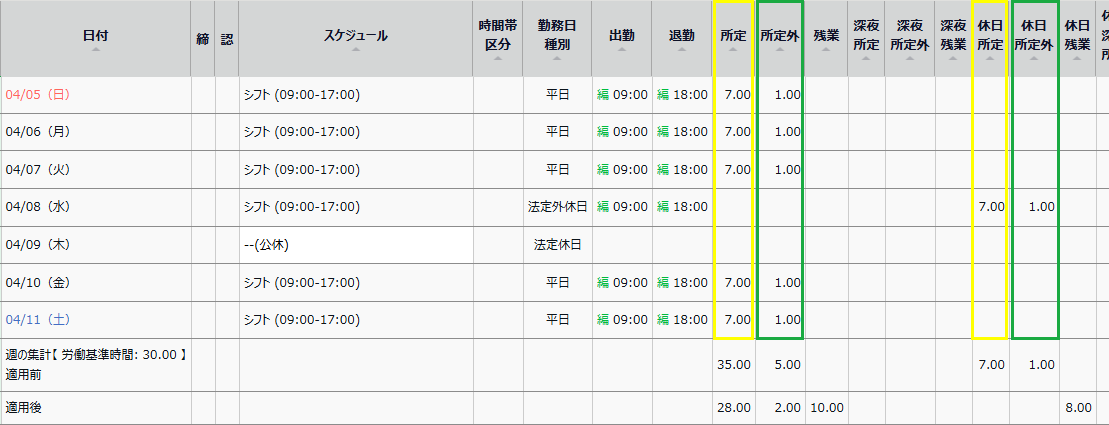Click the 編 edit icon for 04/08 出勤
This screenshot has width=1109, height=425.
[603, 207]
